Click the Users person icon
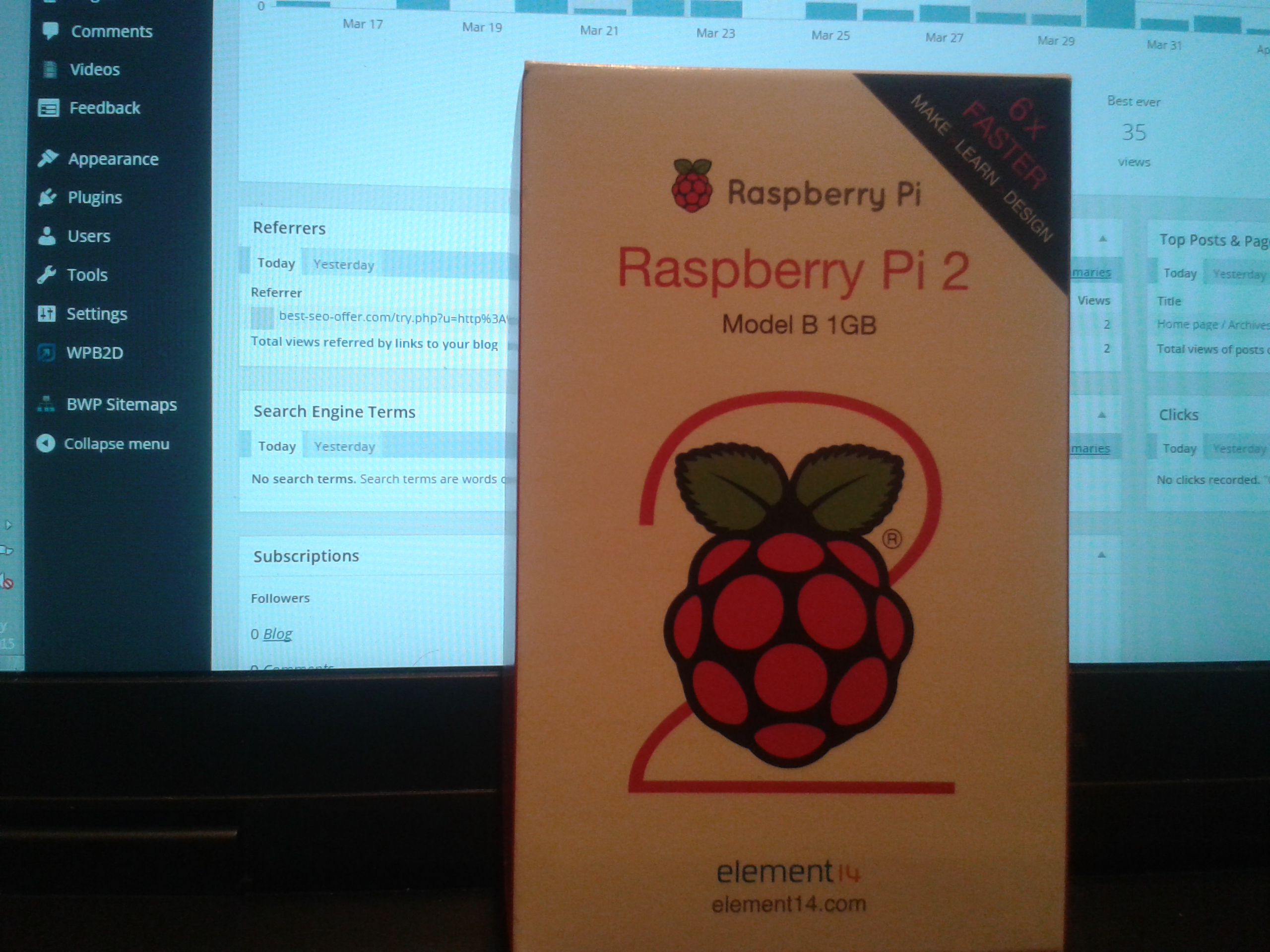 pyautogui.click(x=47, y=236)
